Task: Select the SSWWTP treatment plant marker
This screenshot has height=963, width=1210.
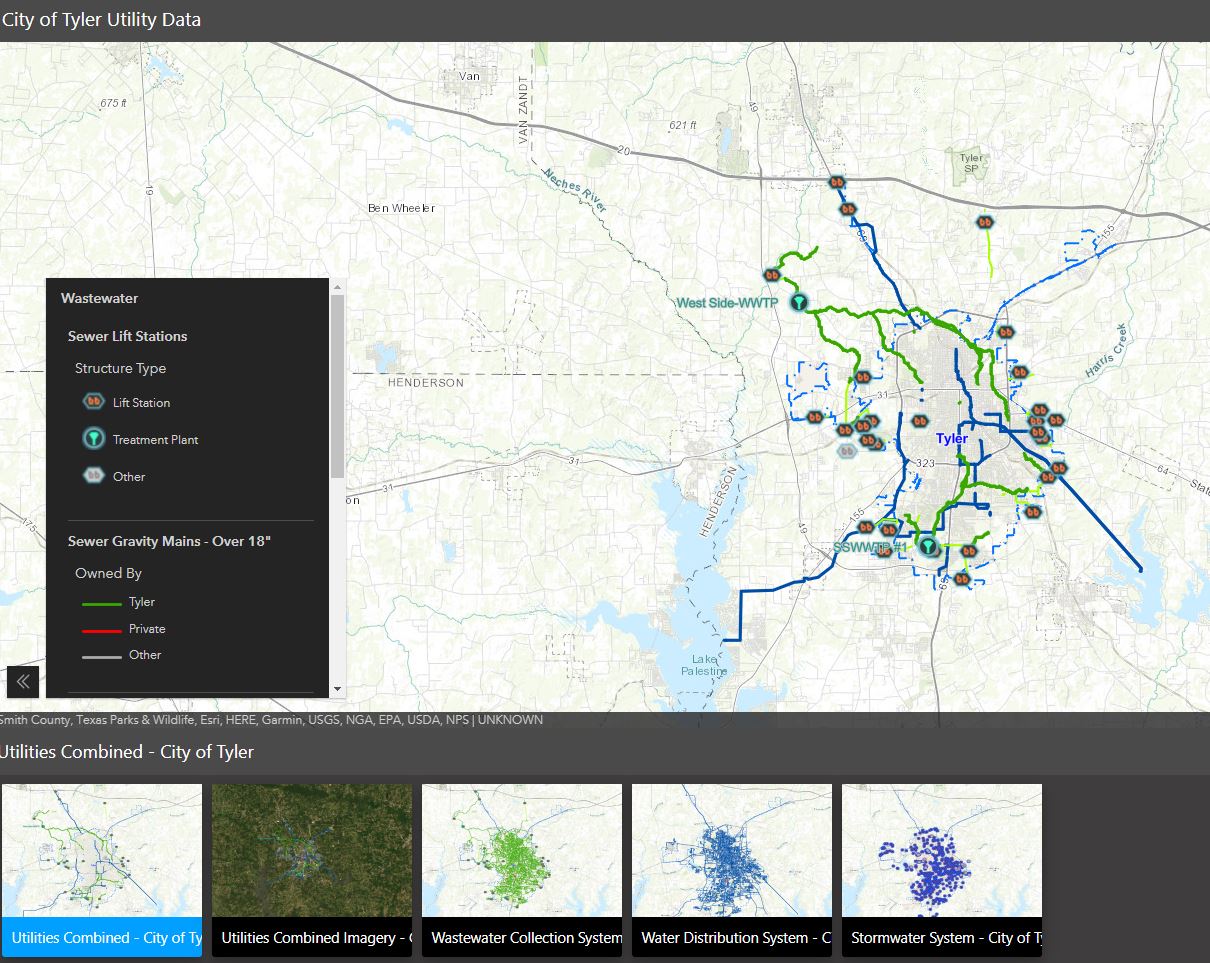Action: [x=928, y=547]
